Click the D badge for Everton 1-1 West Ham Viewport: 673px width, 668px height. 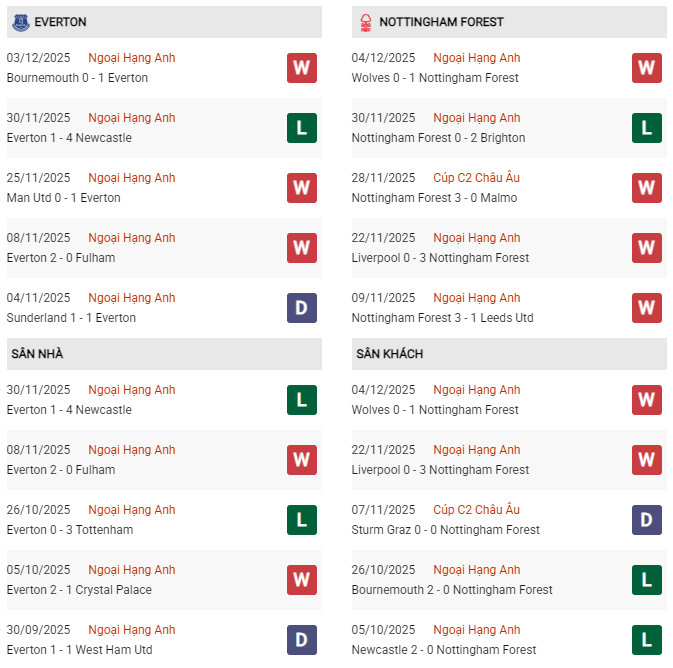(x=302, y=640)
